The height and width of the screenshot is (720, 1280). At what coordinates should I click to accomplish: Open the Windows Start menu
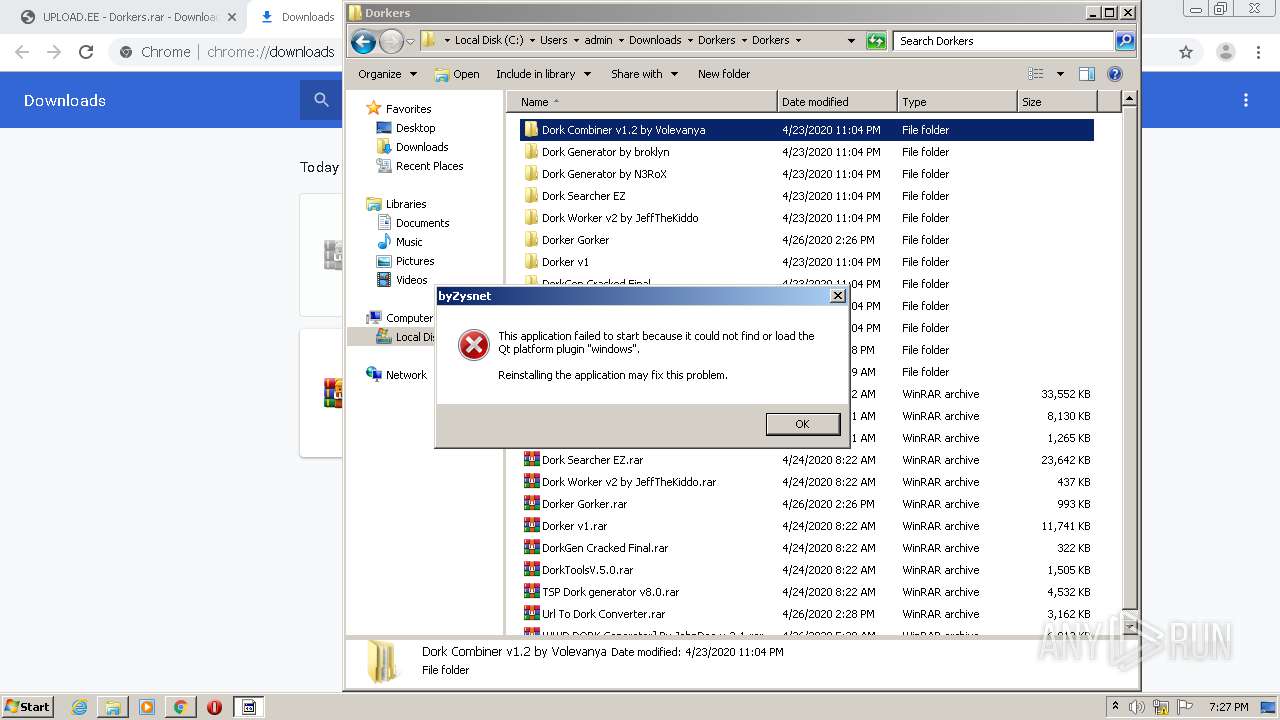(x=27, y=706)
